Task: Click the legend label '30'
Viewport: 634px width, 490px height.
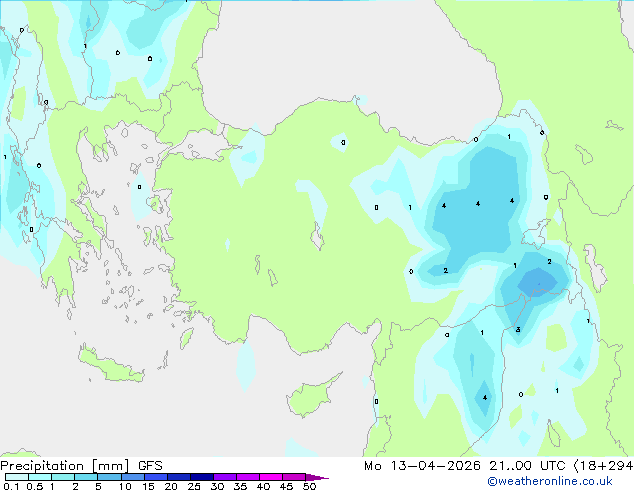Action: (x=217, y=486)
